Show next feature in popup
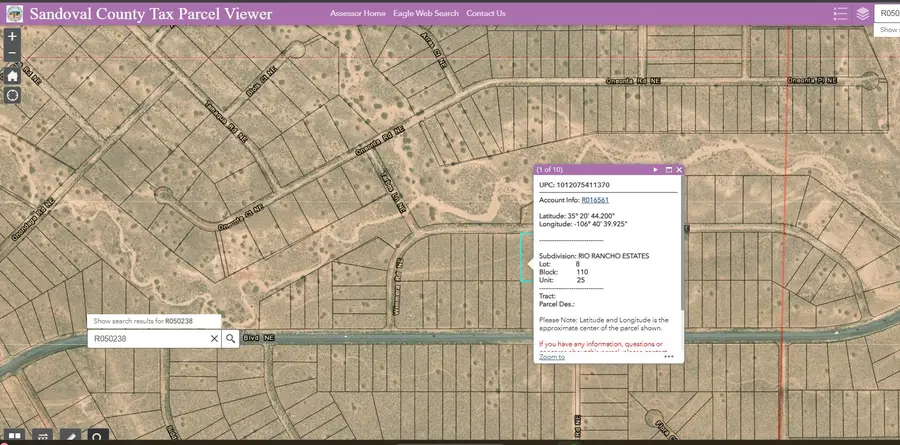Viewport: 900px width, 445px height. (x=655, y=170)
